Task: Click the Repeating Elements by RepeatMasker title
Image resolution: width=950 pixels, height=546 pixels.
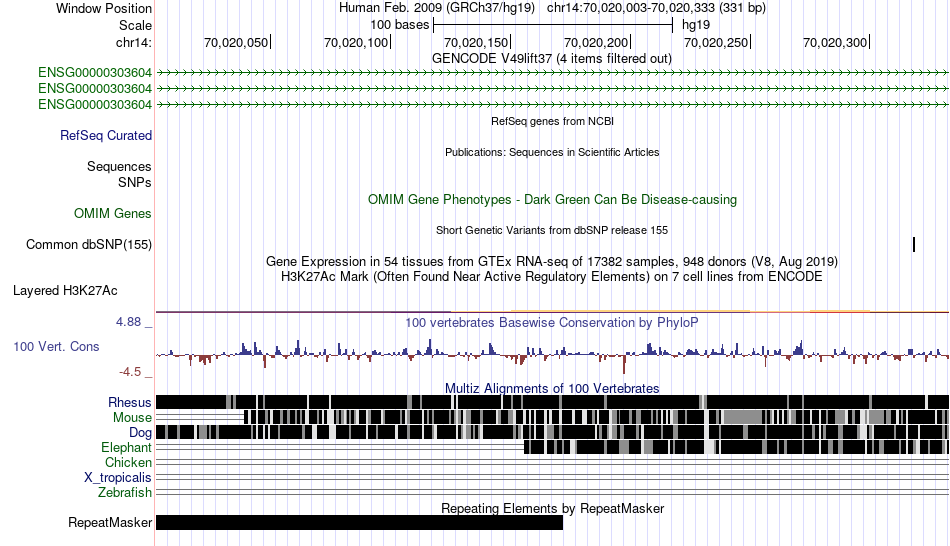Action: point(552,508)
